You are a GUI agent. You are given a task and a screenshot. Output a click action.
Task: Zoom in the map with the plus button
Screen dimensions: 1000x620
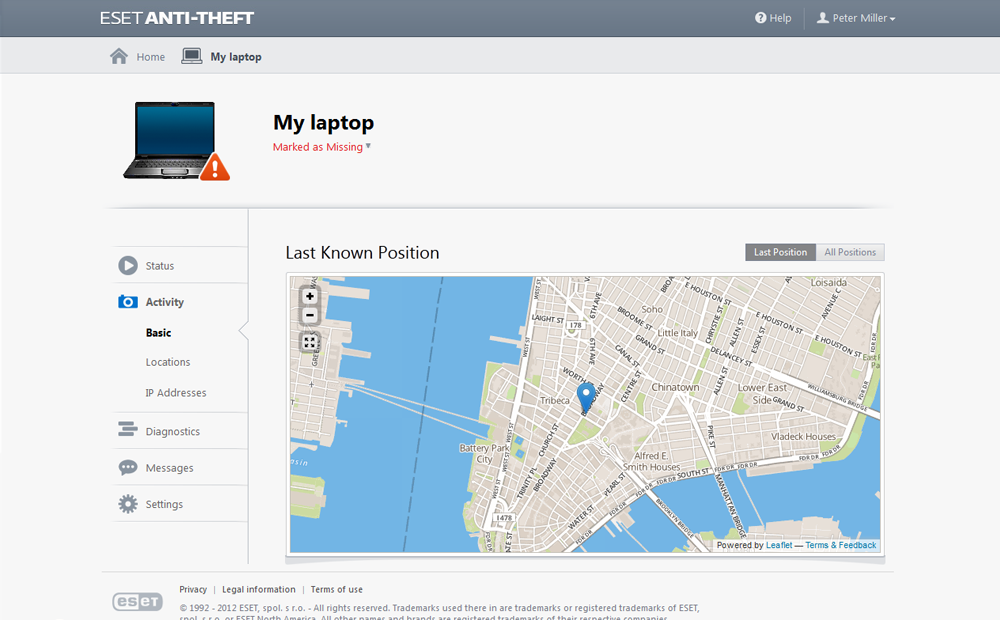click(310, 296)
